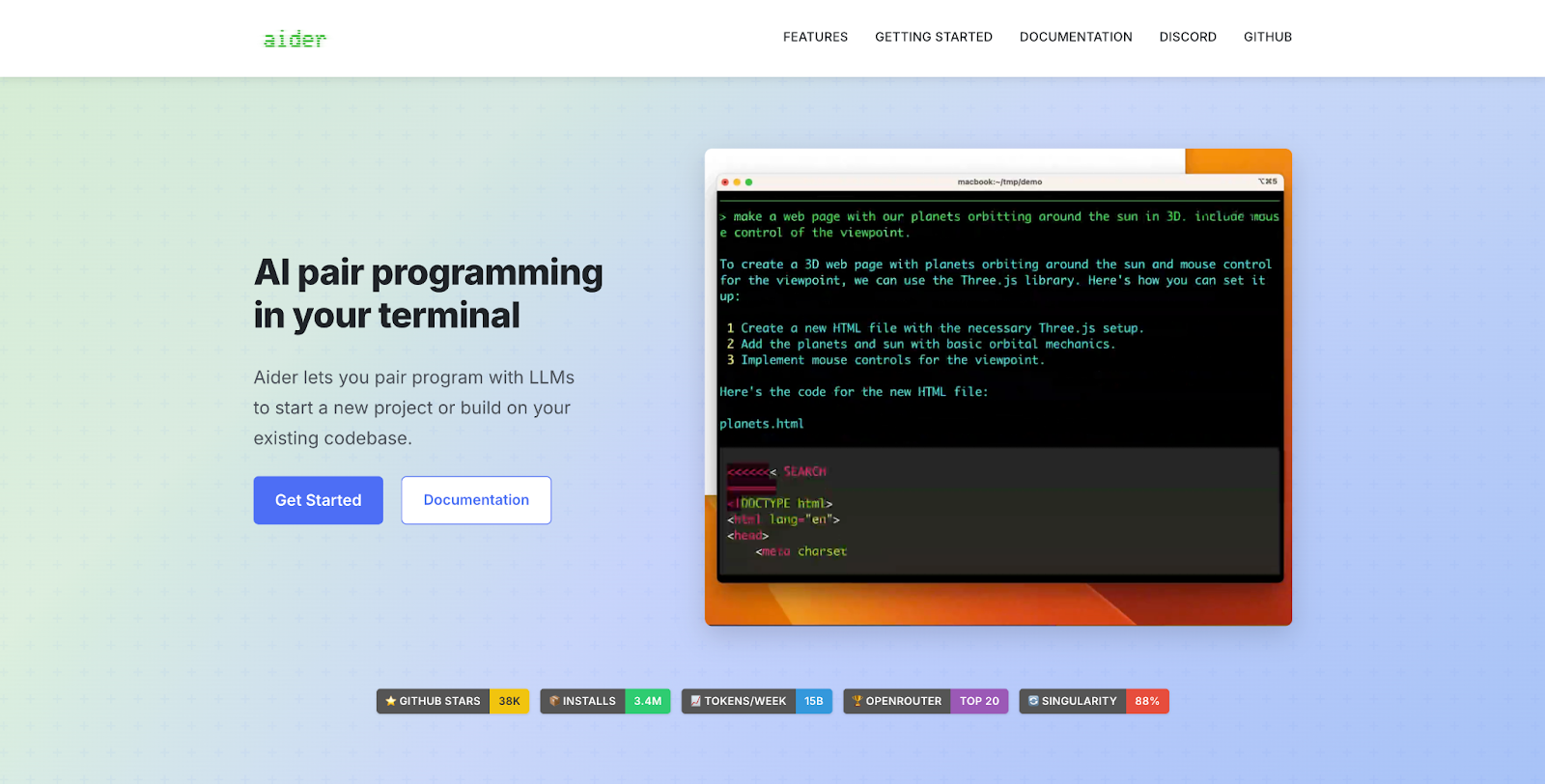This screenshot has height=784, width=1545.
Task: Click 'planets.html' filename in the terminal
Action: click(762, 424)
